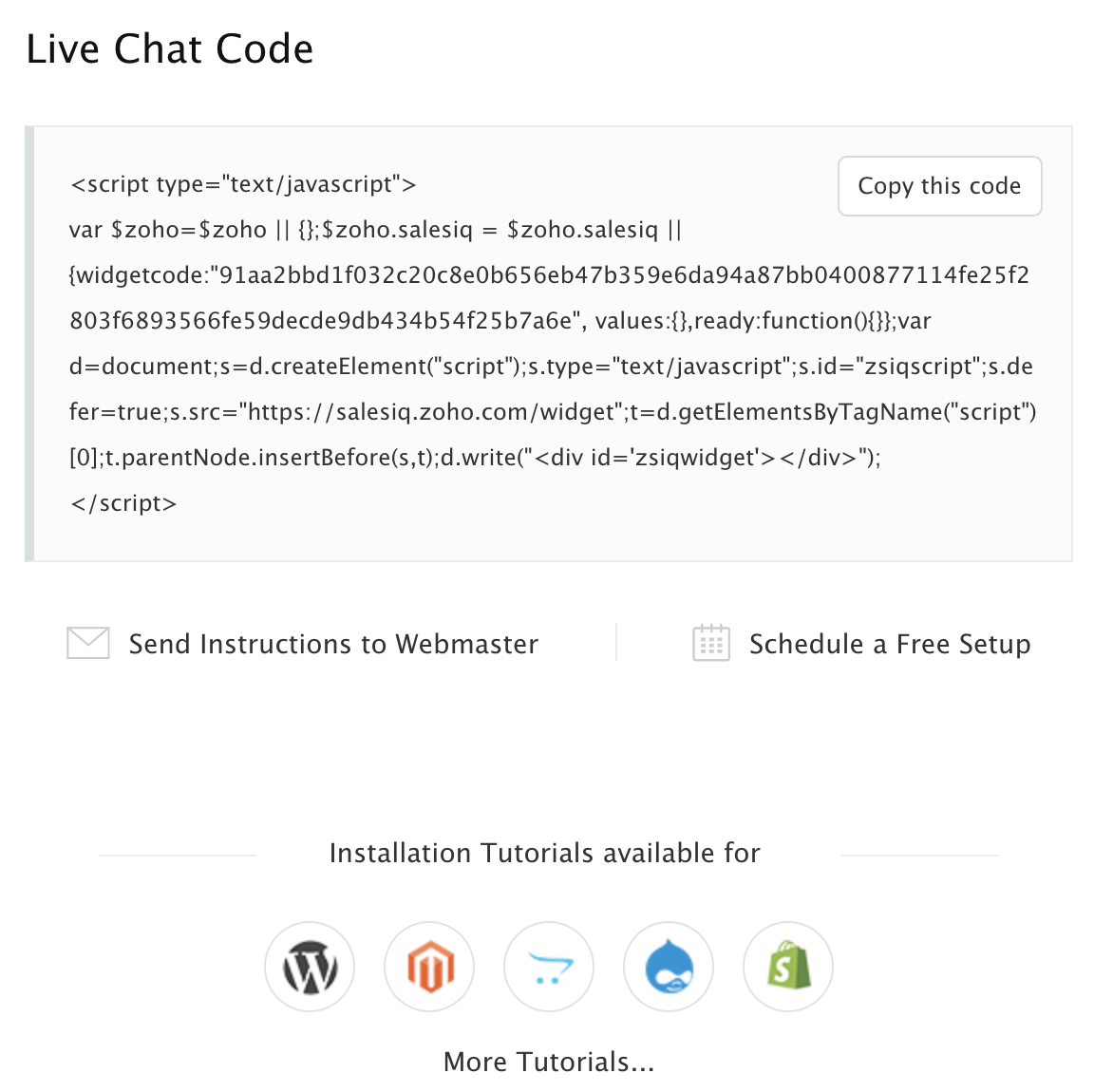Click the d=document createElement code line
1113x1092 pixels.
pos(551,367)
